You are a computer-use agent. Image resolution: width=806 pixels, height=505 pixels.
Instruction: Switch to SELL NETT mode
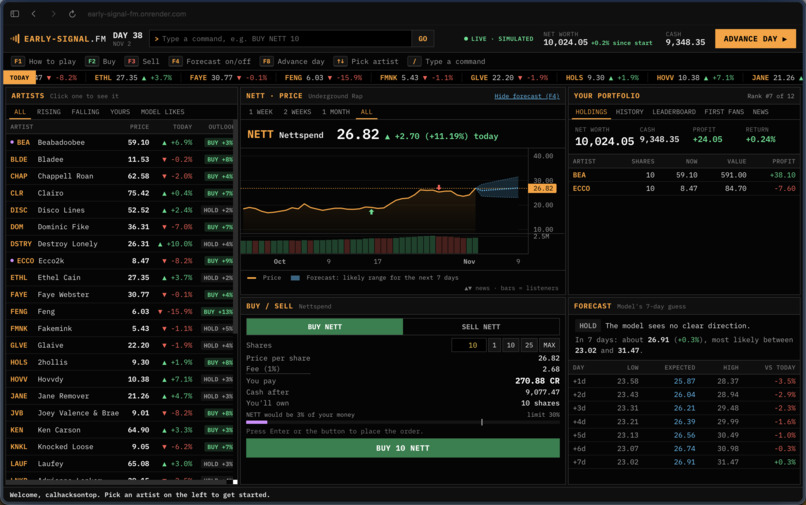point(481,327)
